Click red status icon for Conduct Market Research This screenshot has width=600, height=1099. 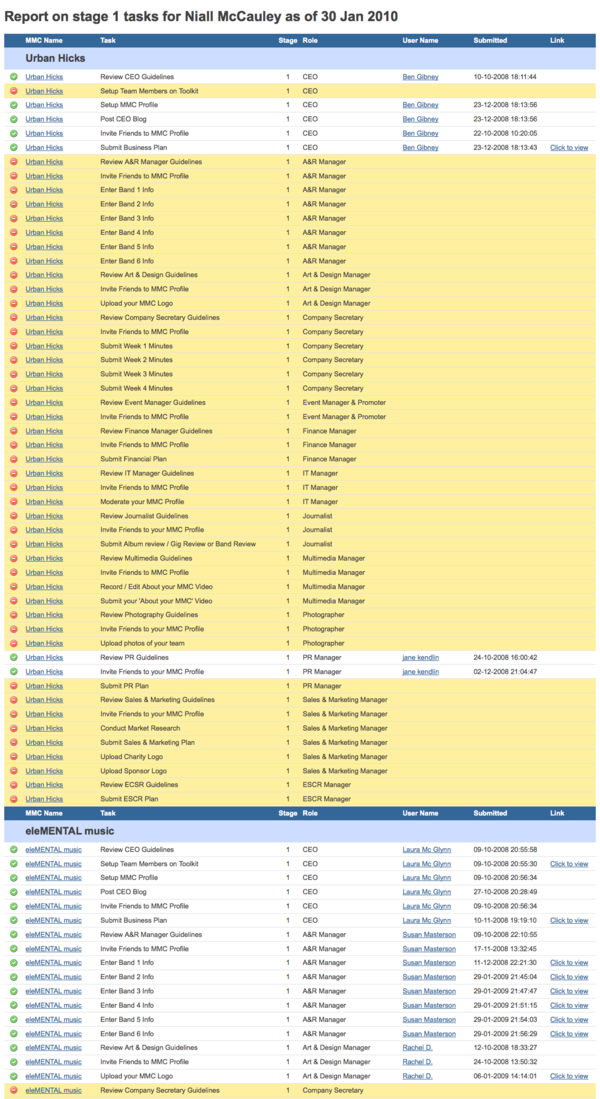[x=14, y=728]
